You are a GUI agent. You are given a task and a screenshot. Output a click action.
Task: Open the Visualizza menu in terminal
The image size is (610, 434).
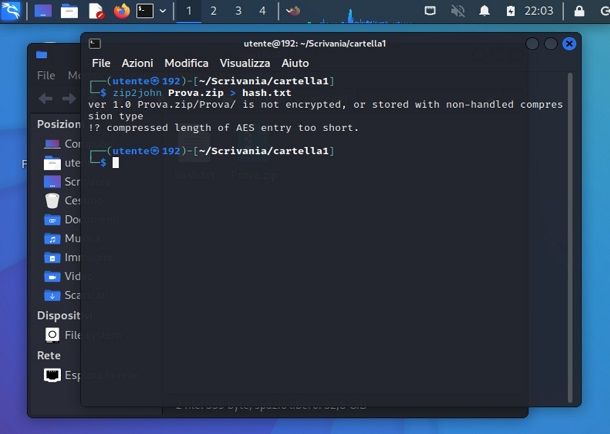(245, 63)
